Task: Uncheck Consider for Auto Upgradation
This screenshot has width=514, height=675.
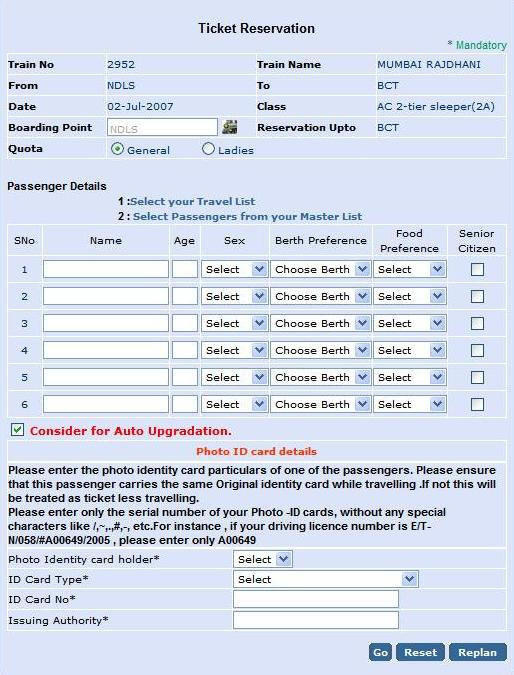Action: pos(17,430)
